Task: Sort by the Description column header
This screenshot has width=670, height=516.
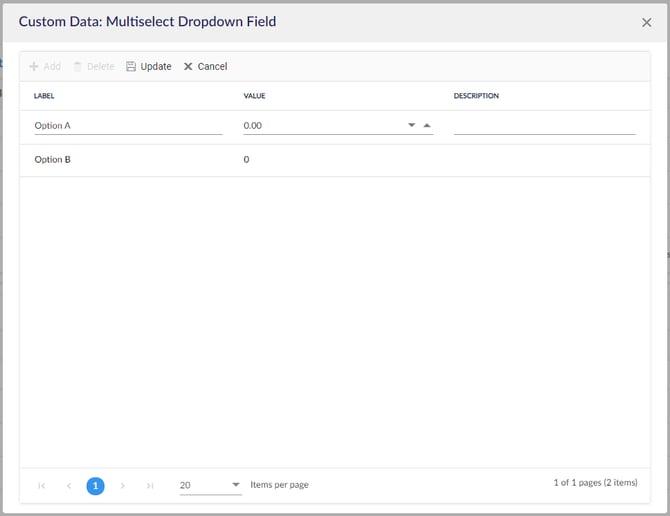Action: (x=476, y=96)
